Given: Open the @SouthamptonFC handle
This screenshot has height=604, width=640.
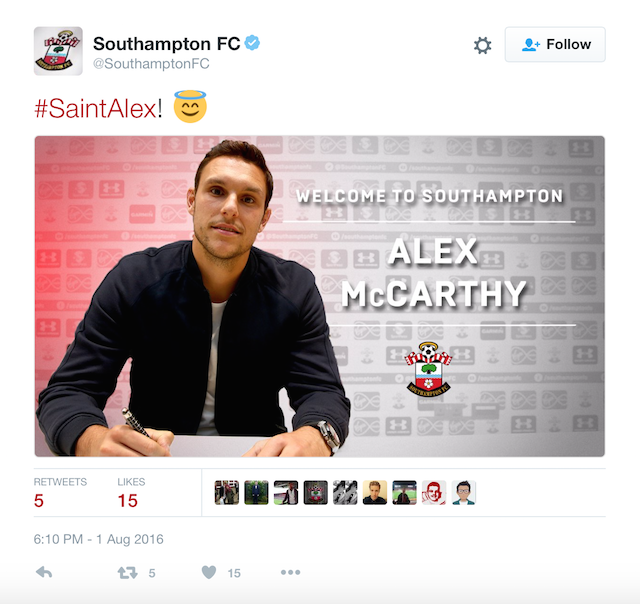Looking at the screenshot, I should (151, 64).
